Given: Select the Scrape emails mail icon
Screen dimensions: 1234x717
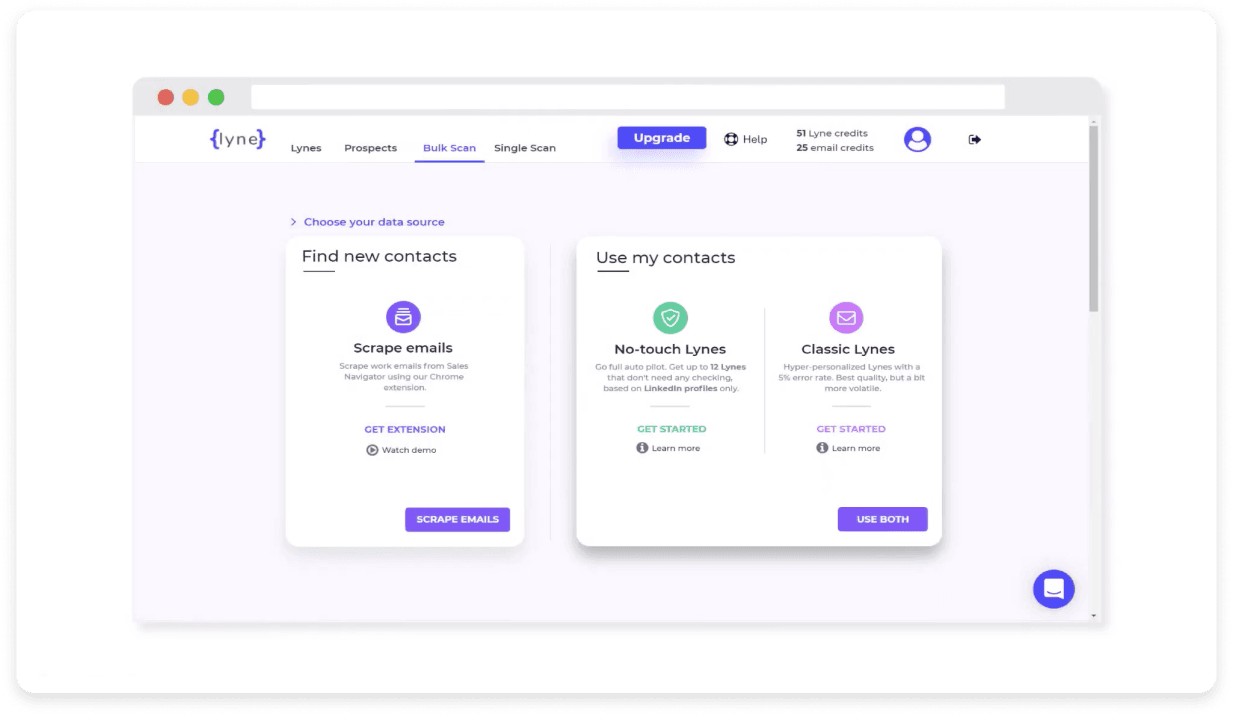Looking at the screenshot, I should (403, 316).
